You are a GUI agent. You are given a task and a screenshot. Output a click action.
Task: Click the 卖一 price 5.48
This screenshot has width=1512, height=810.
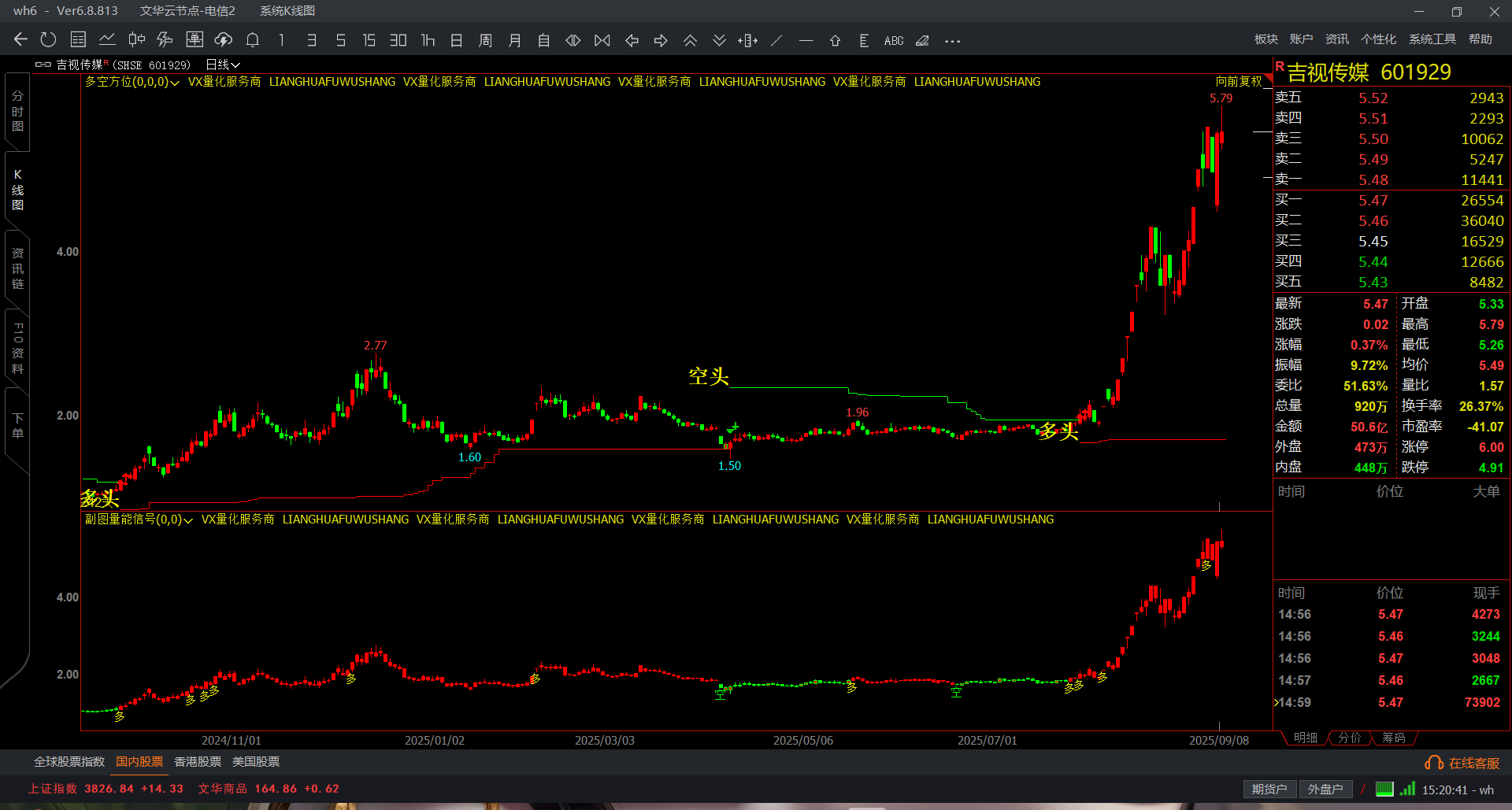tap(1373, 180)
